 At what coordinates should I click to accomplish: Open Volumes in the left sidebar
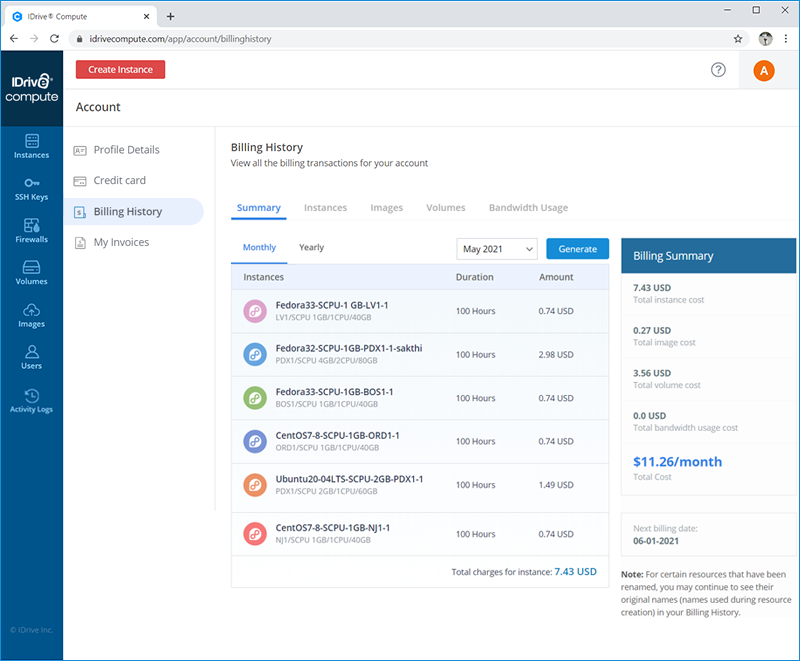[x=32, y=273]
